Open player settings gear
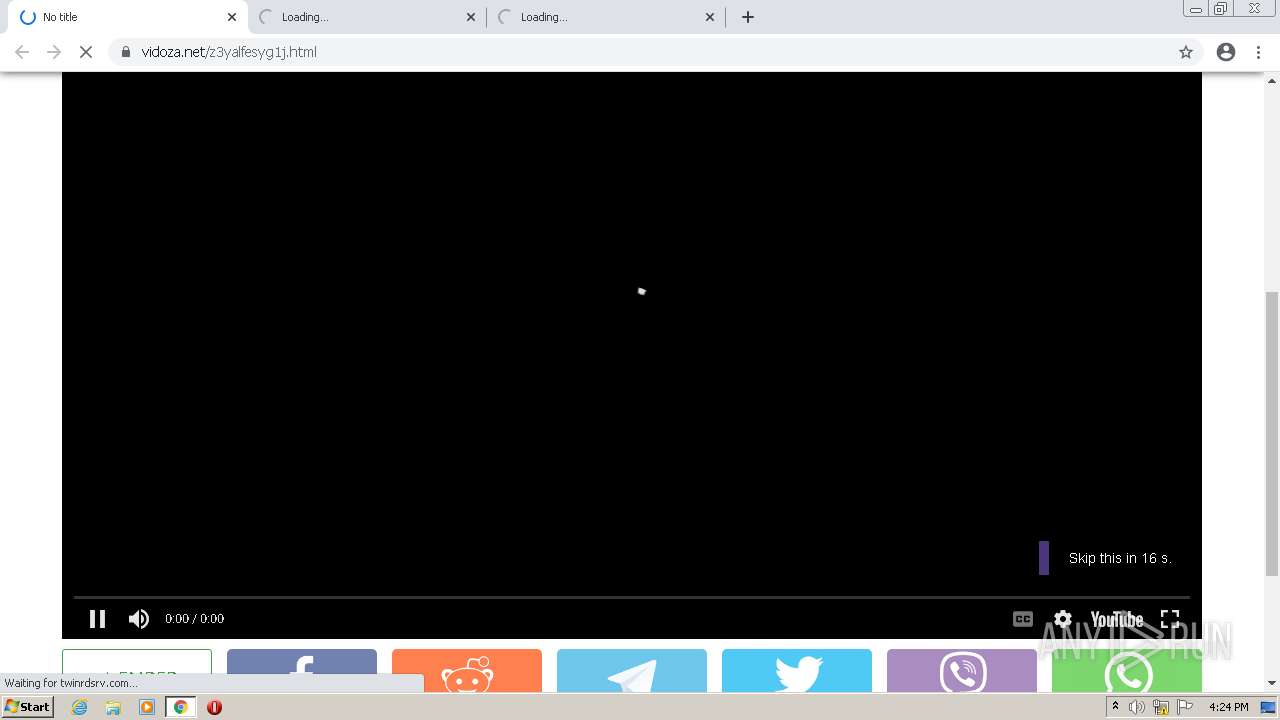Viewport: 1280px width, 720px height. (1063, 619)
